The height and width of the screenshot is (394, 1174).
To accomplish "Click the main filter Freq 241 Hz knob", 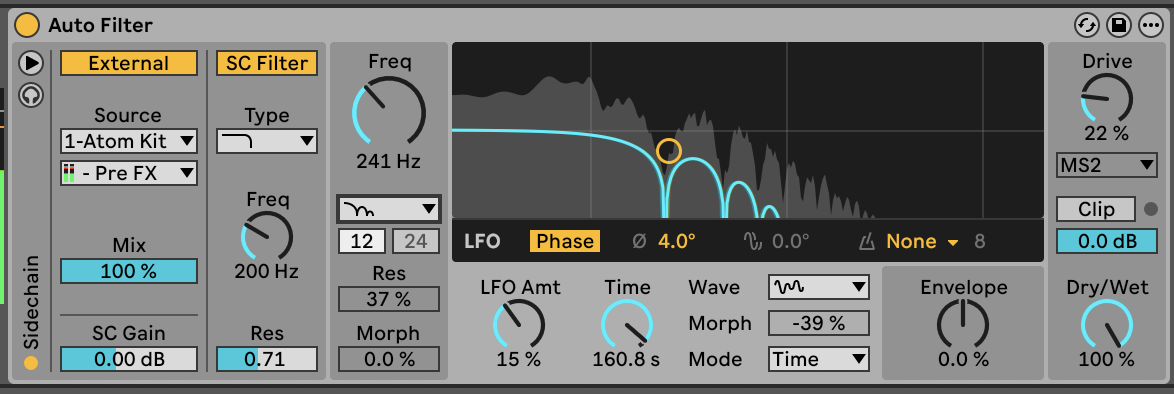I will (389, 112).
